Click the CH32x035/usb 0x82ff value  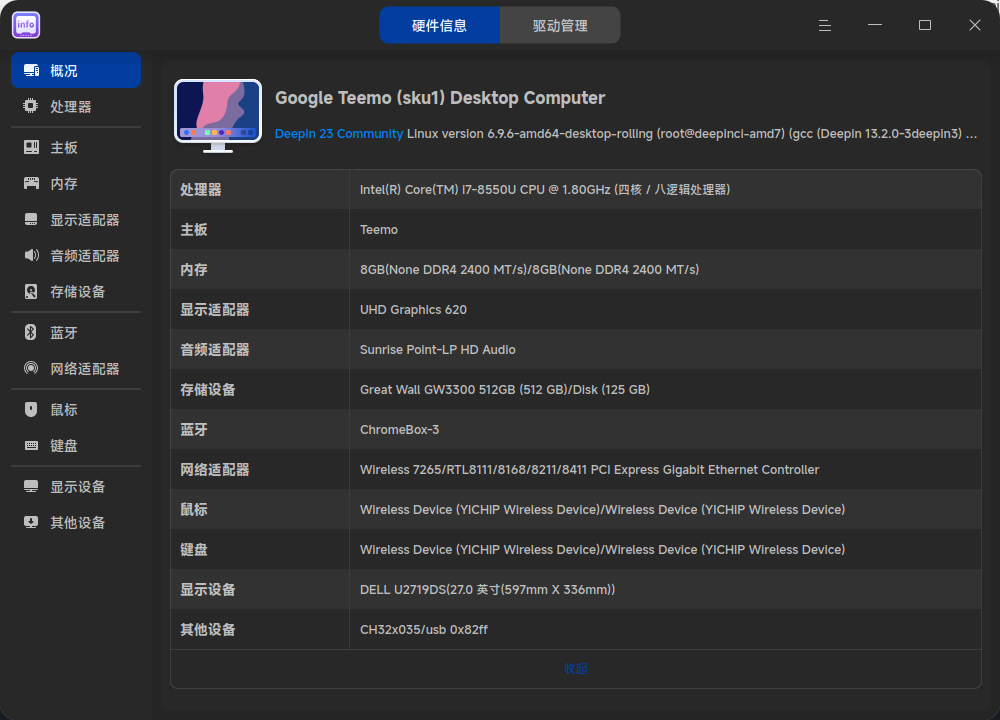tap(423, 630)
